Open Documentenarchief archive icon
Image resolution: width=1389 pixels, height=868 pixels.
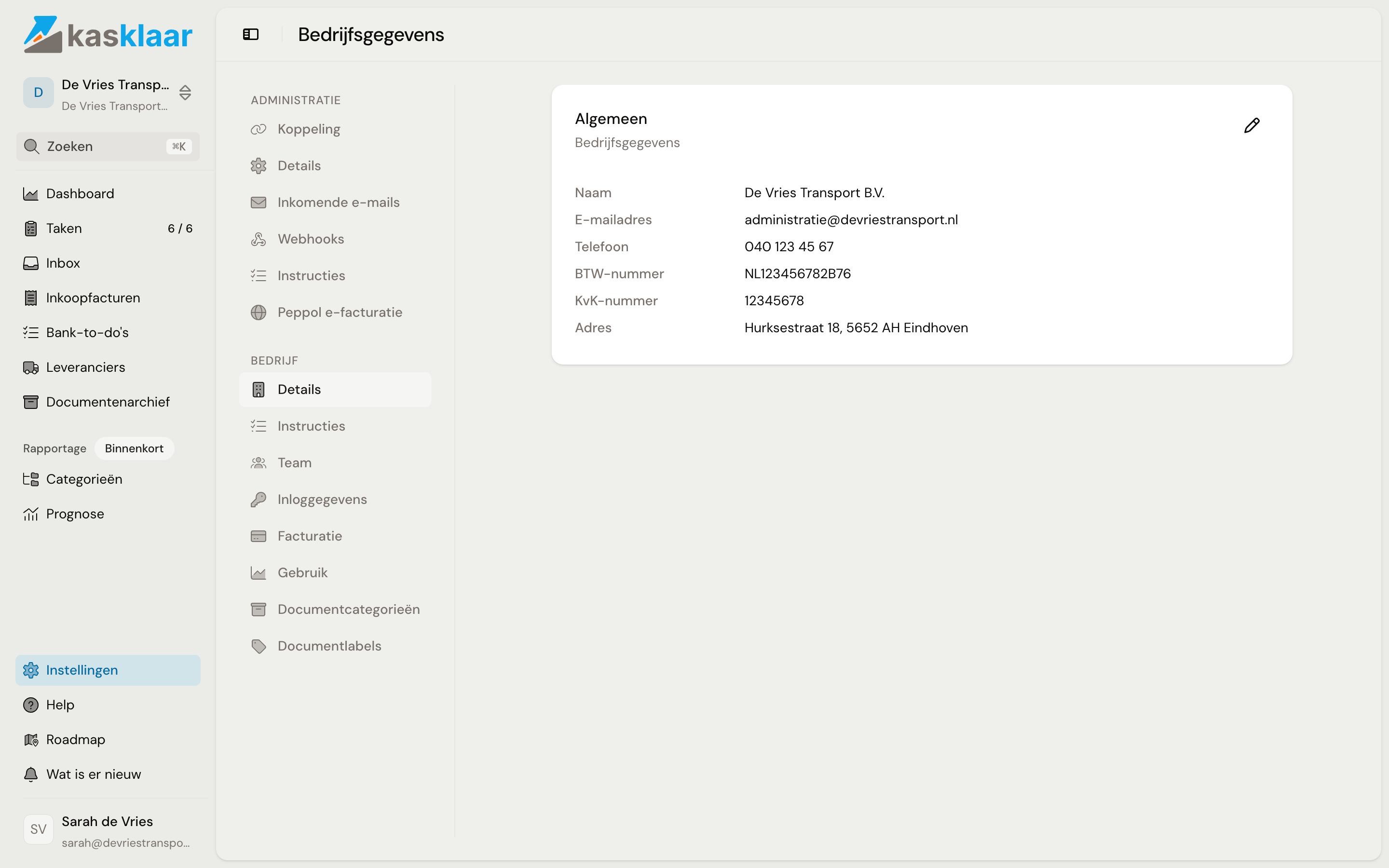pyautogui.click(x=30, y=402)
